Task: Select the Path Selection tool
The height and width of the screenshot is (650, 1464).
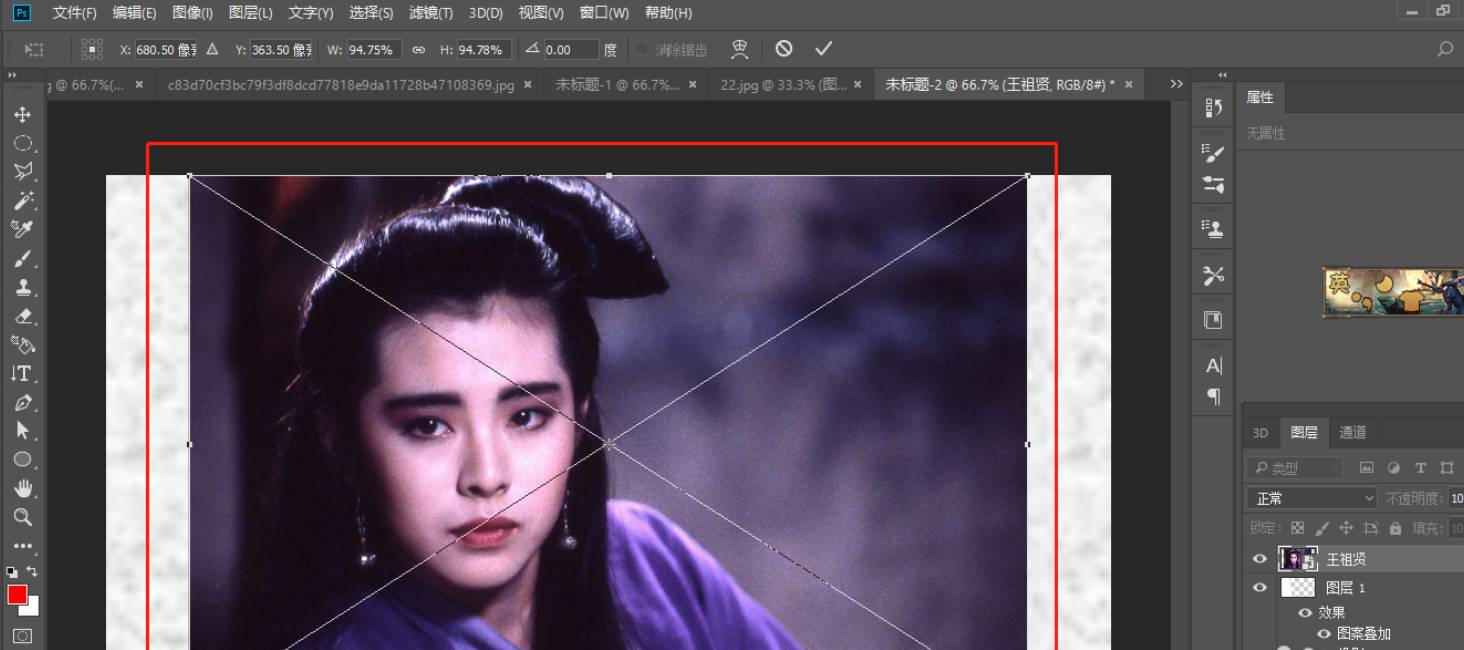Action: tap(22, 431)
